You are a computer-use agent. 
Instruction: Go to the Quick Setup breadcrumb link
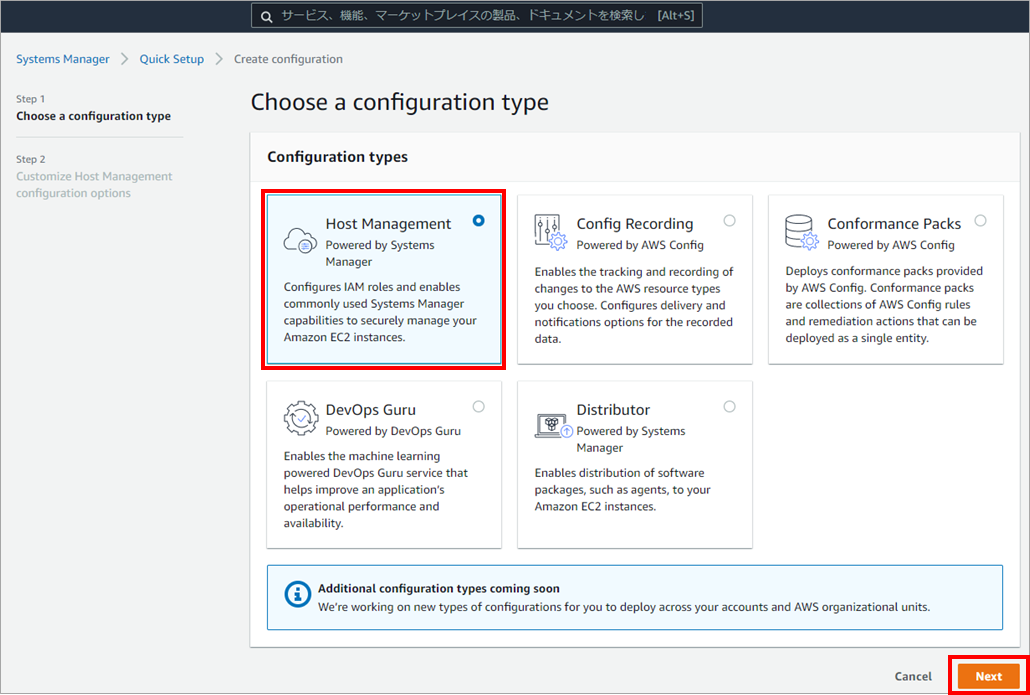coord(171,59)
